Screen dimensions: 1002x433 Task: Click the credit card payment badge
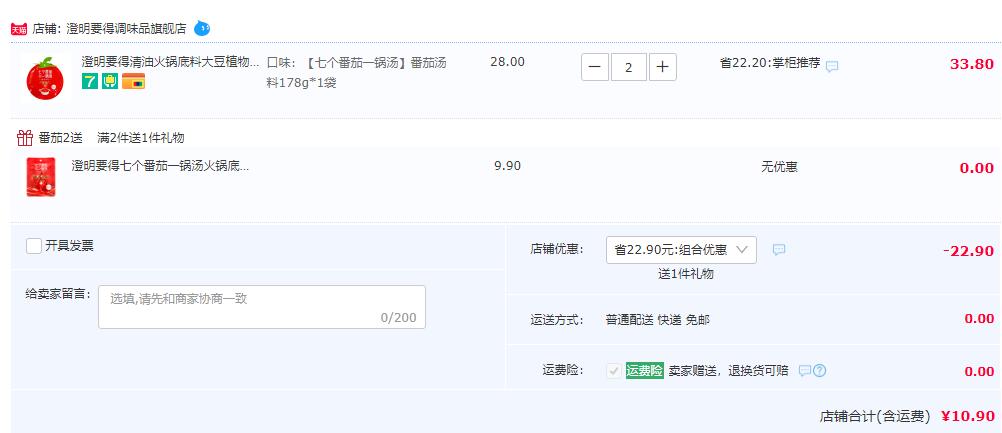coord(134,81)
